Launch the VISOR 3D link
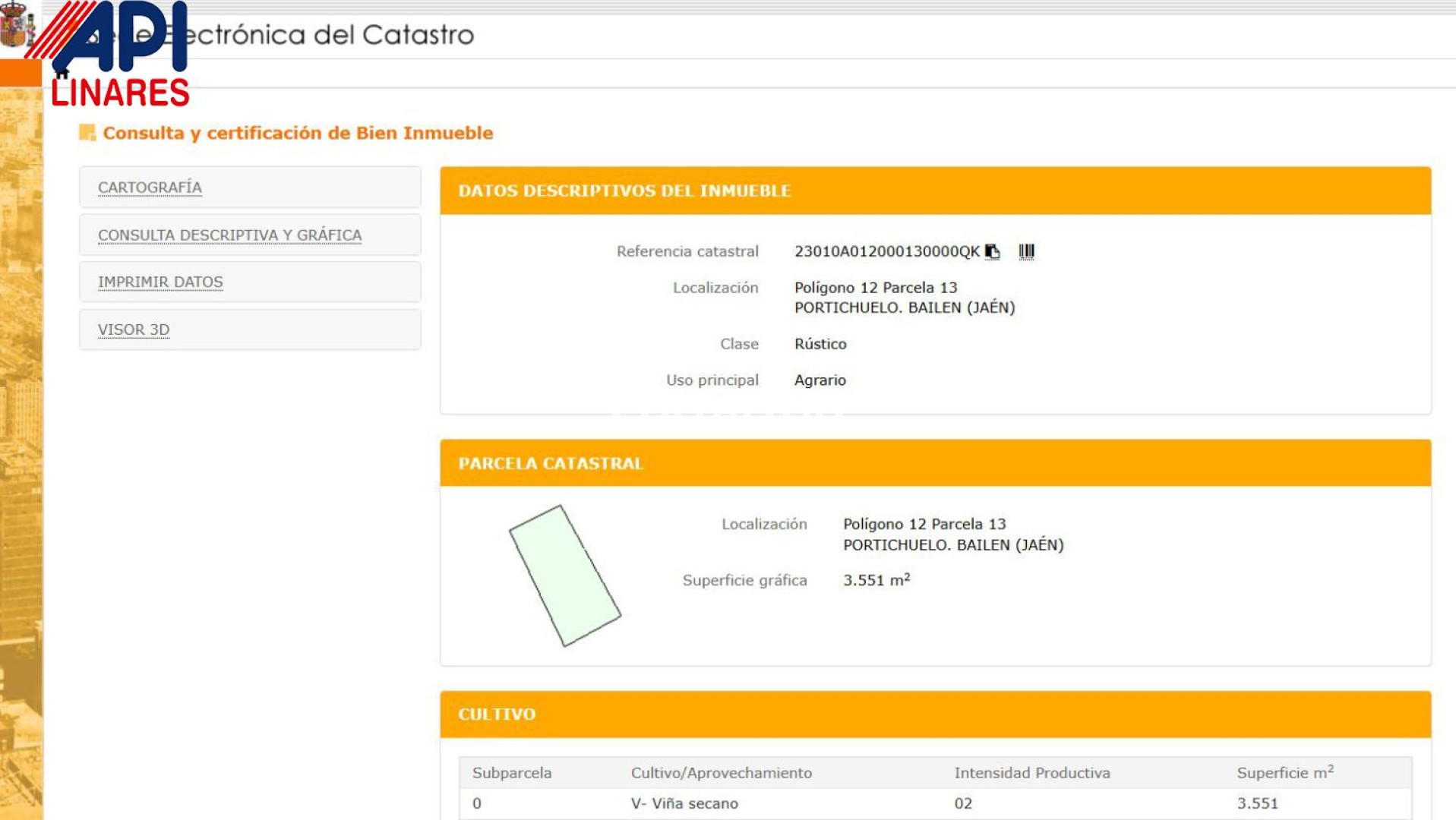1456x820 pixels. [x=134, y=330]
